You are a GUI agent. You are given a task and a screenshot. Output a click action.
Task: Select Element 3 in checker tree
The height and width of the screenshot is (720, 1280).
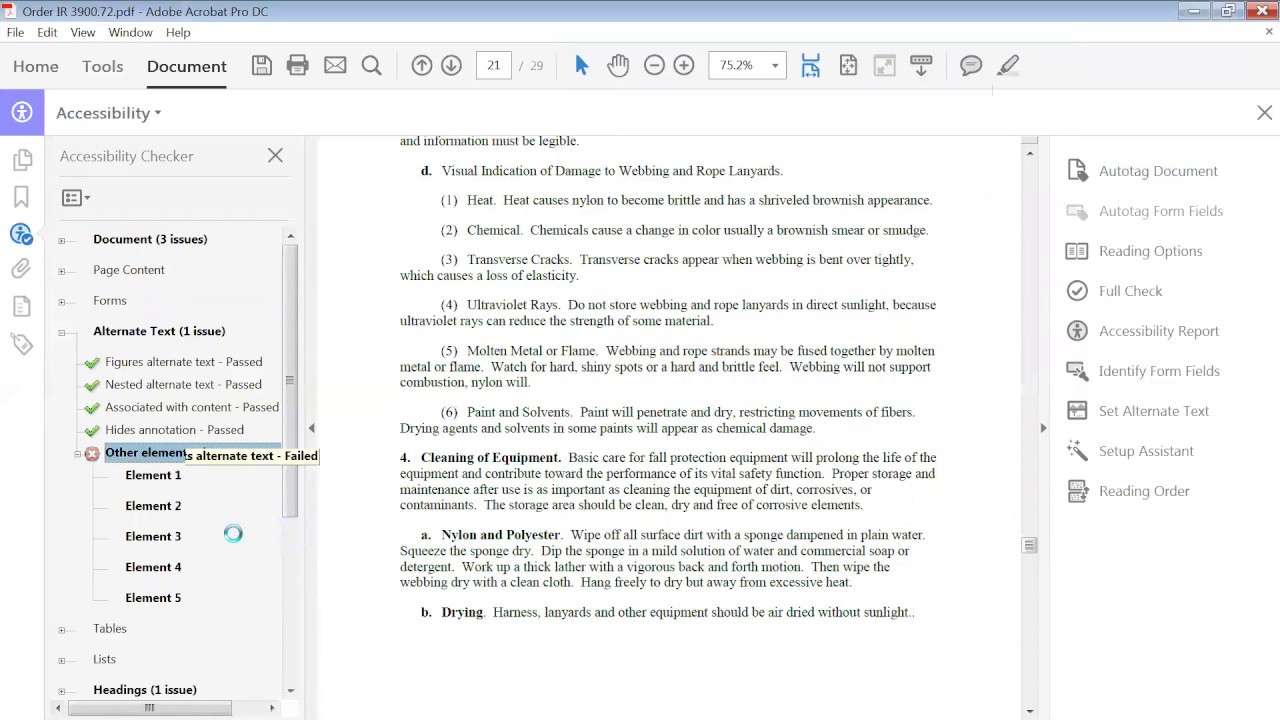tap(153, 536)
